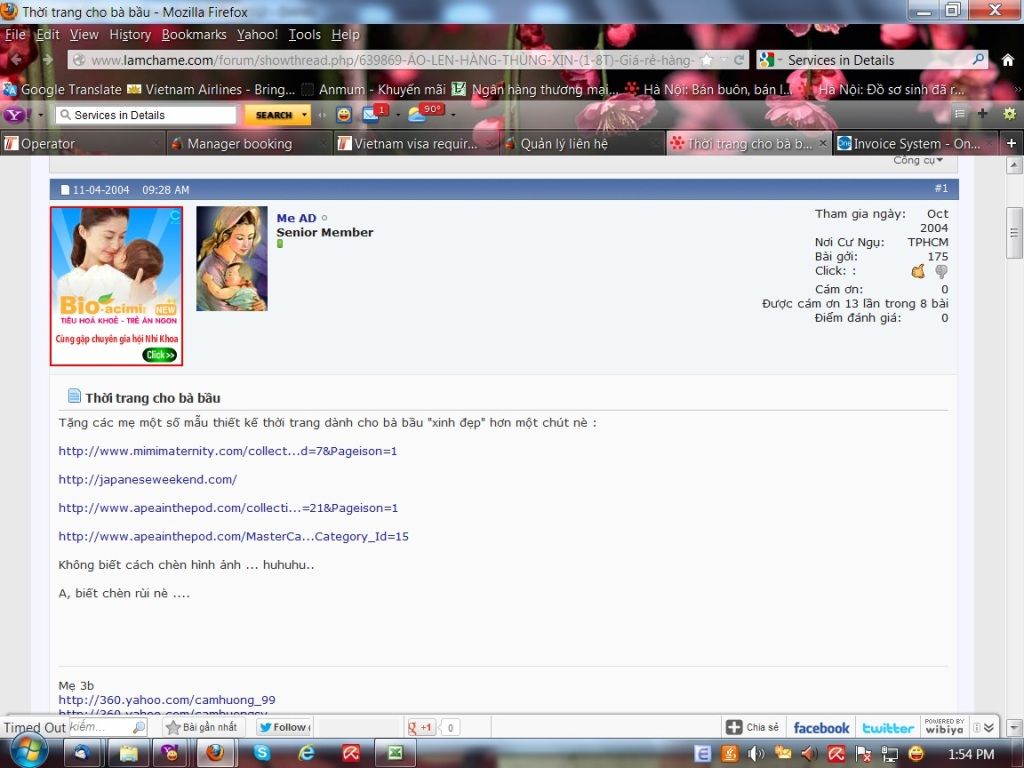Click the Yahoo toolbar settings gear icon
This screenshot has height=768, width=1024.
pyautogui.click(x=1009, y=114)
